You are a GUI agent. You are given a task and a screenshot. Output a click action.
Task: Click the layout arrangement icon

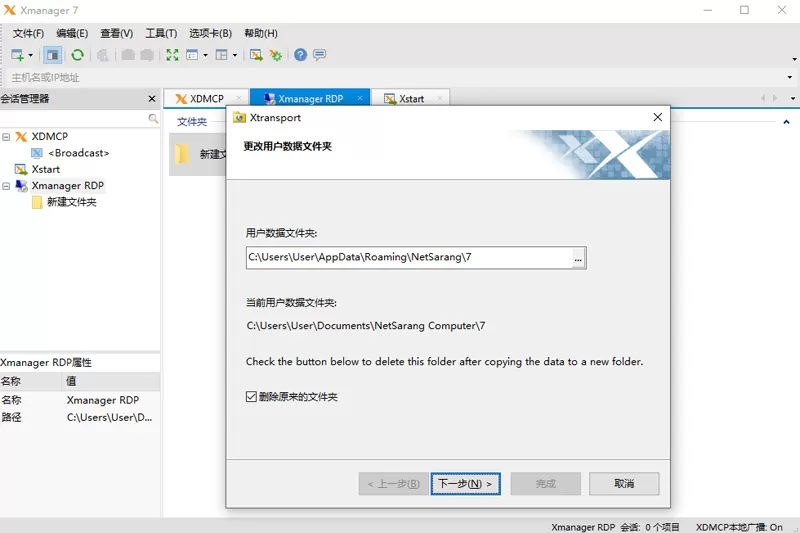221,55
